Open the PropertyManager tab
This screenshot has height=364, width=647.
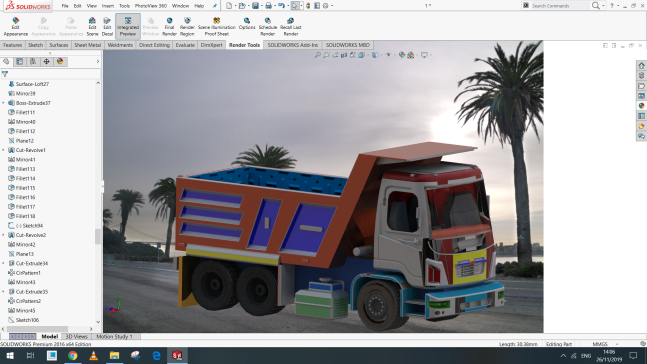pos(19,61)
